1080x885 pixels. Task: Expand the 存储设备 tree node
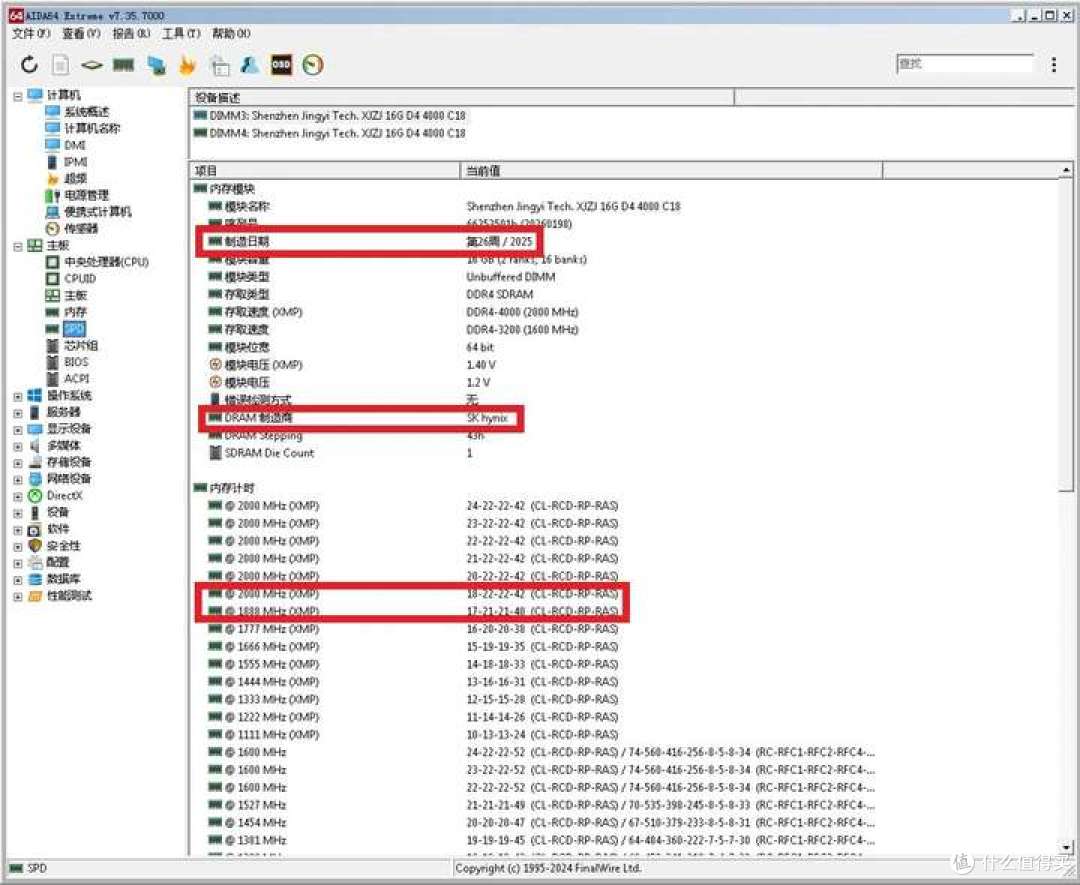[x=18, y=463]
